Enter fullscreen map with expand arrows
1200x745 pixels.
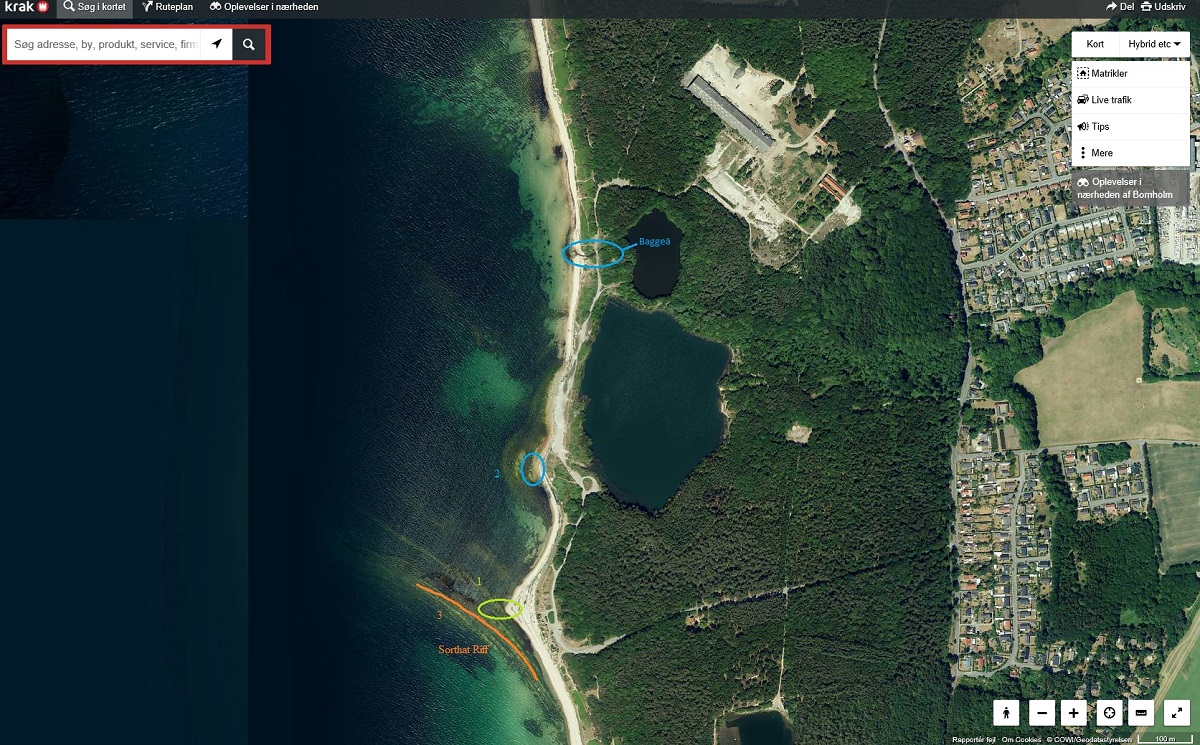click(1176, 713)
